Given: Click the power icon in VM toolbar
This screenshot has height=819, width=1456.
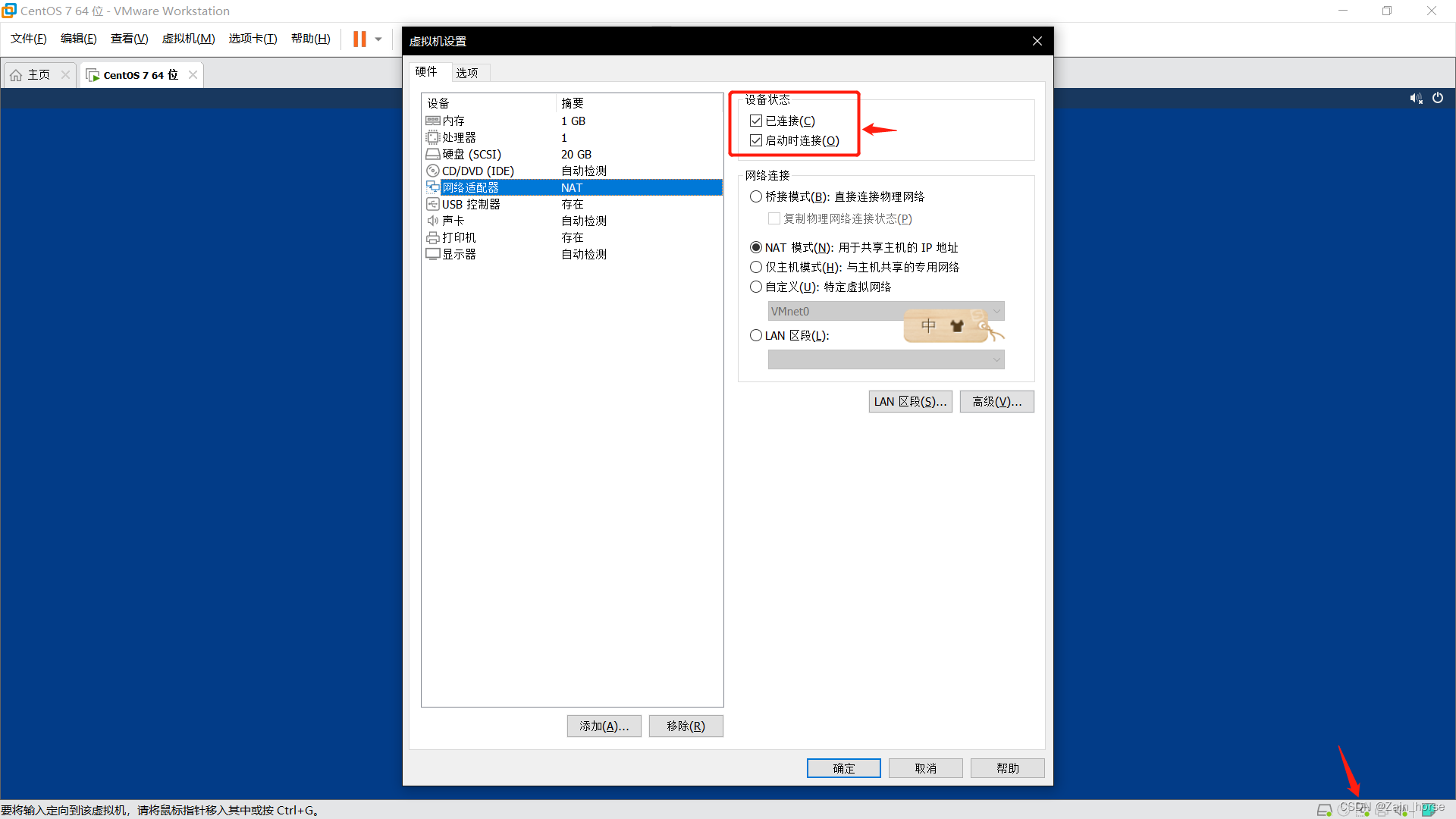Looking at the screenshot, I should pos(1438,98).
